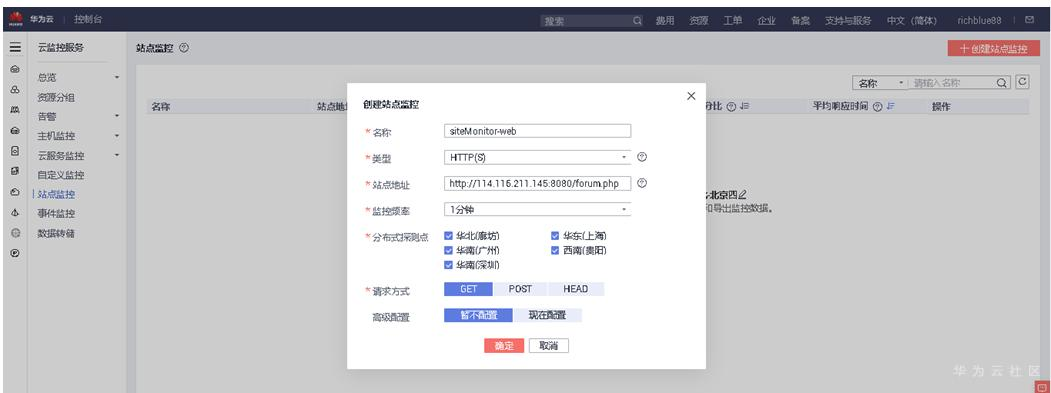Screen dimensions: 1051x393
Task: Click the help icon beside 类型 dropdown
Action: click(x=642, y=157)
